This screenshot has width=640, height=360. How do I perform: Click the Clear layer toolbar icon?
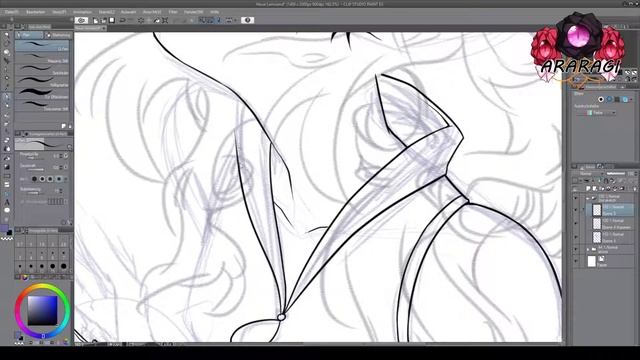[141, 20]
